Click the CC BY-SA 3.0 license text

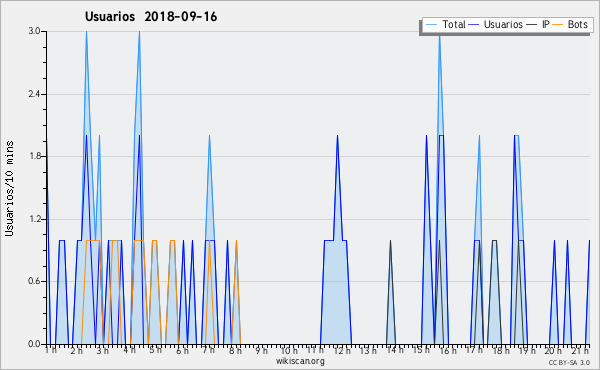(569, 362)
